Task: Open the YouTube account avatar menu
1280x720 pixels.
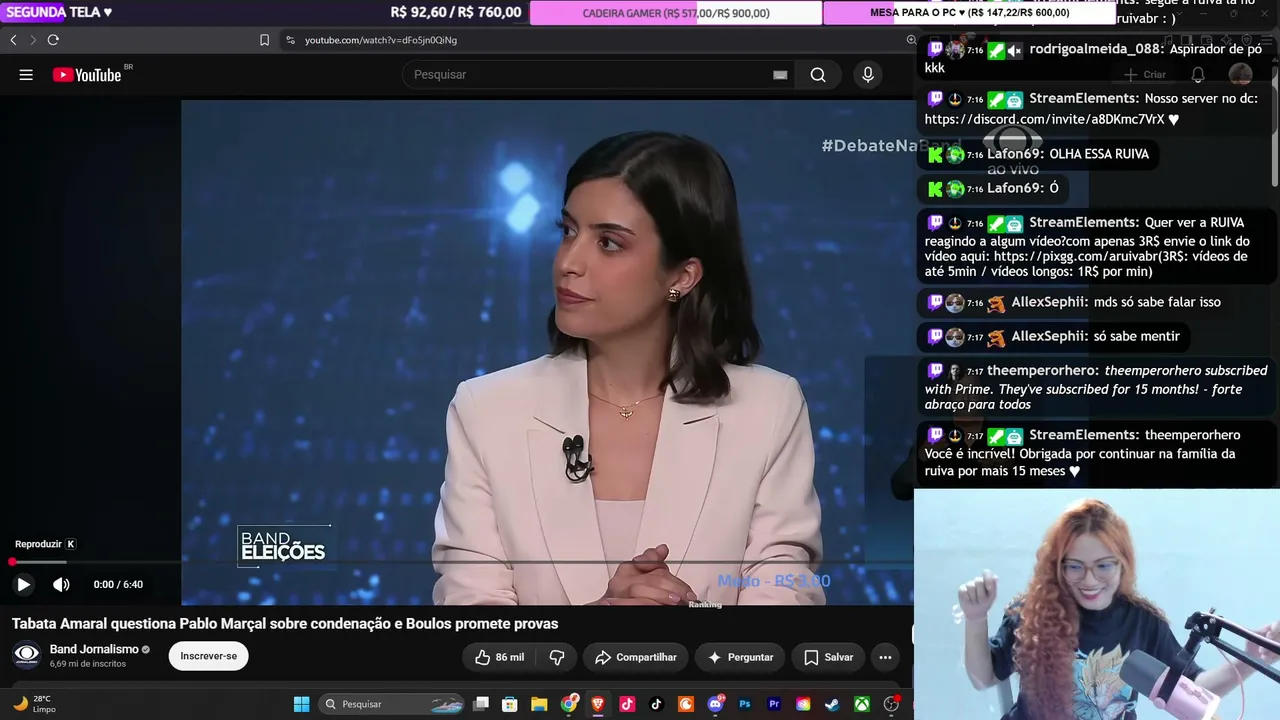Action: coord(1240,75)
